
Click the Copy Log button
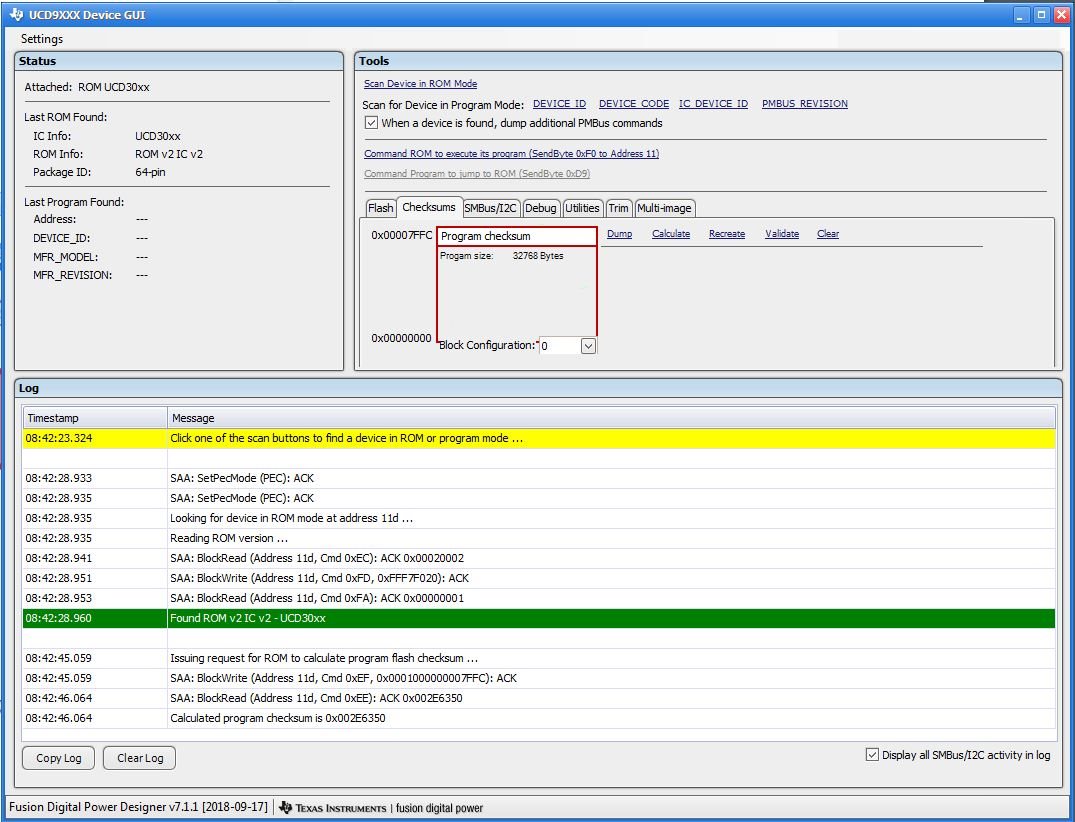[x=58, y=758]
